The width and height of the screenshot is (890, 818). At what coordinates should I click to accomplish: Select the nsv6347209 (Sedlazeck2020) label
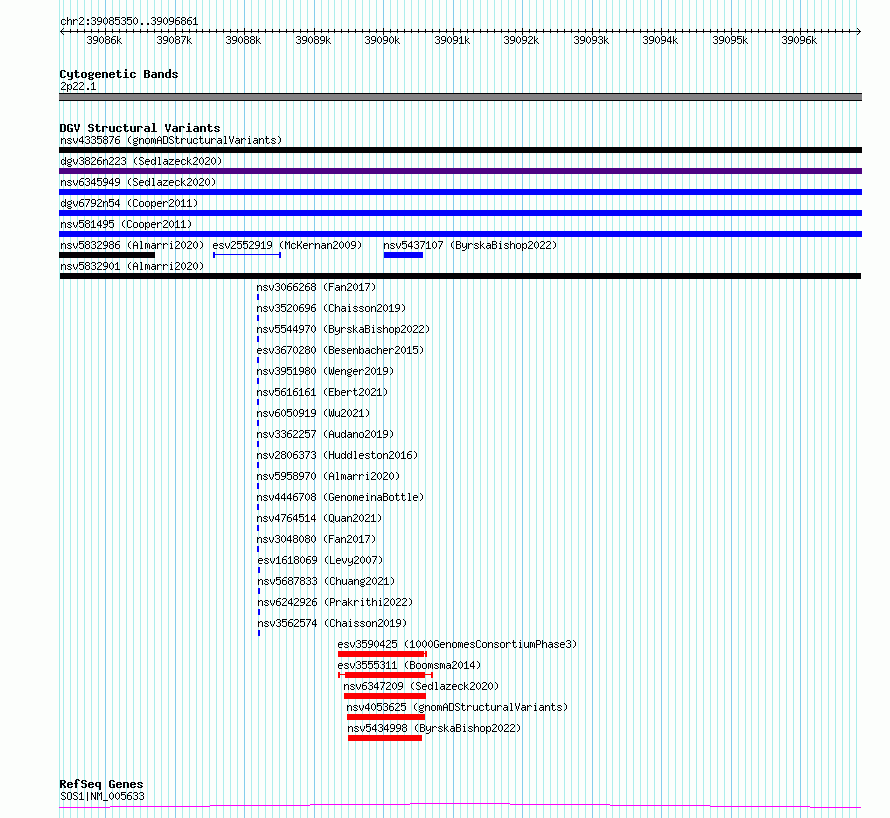pyautogui.click(x=421, y=686)
